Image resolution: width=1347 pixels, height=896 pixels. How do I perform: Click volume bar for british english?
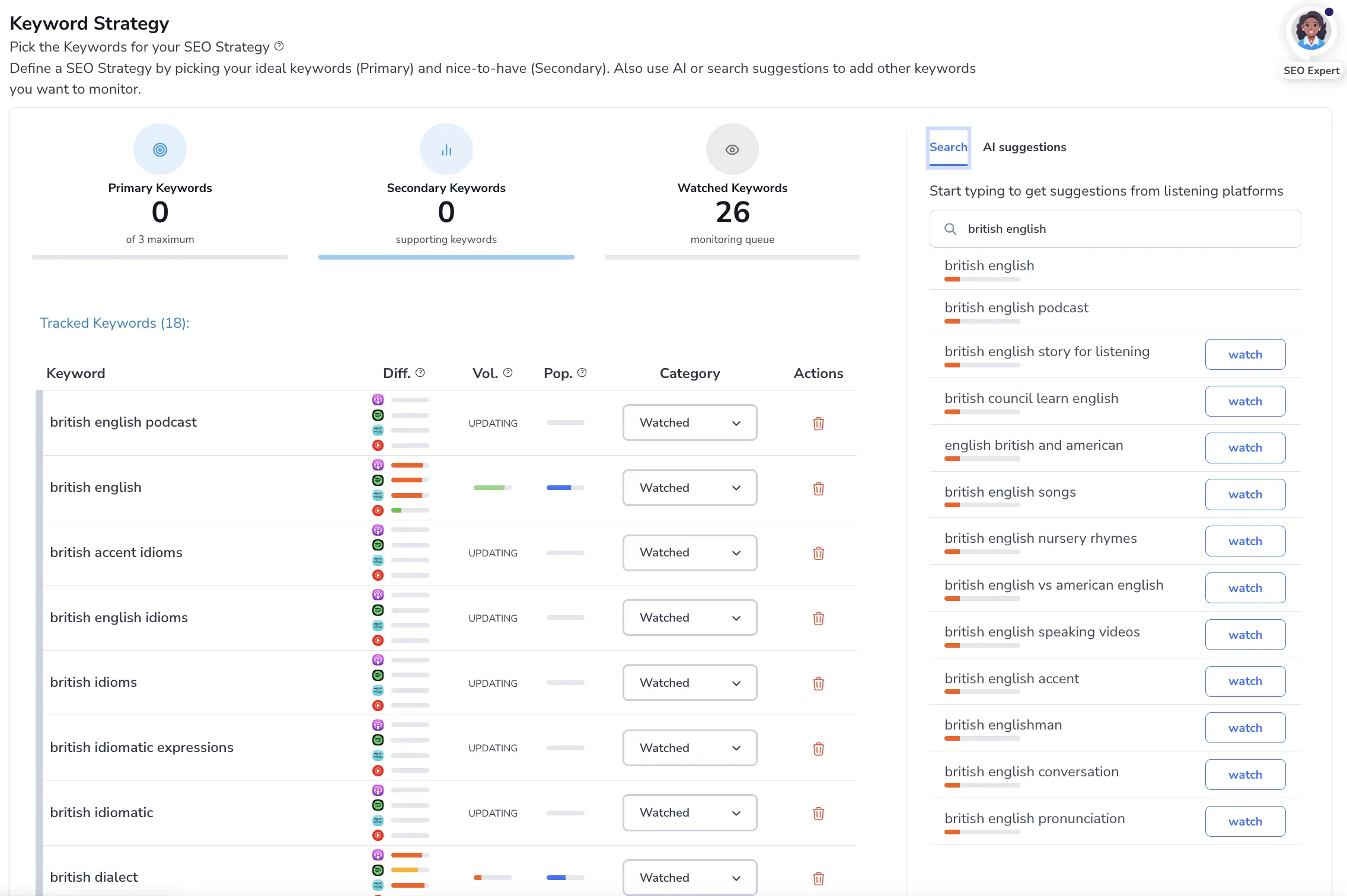click(x=493, y=488)
